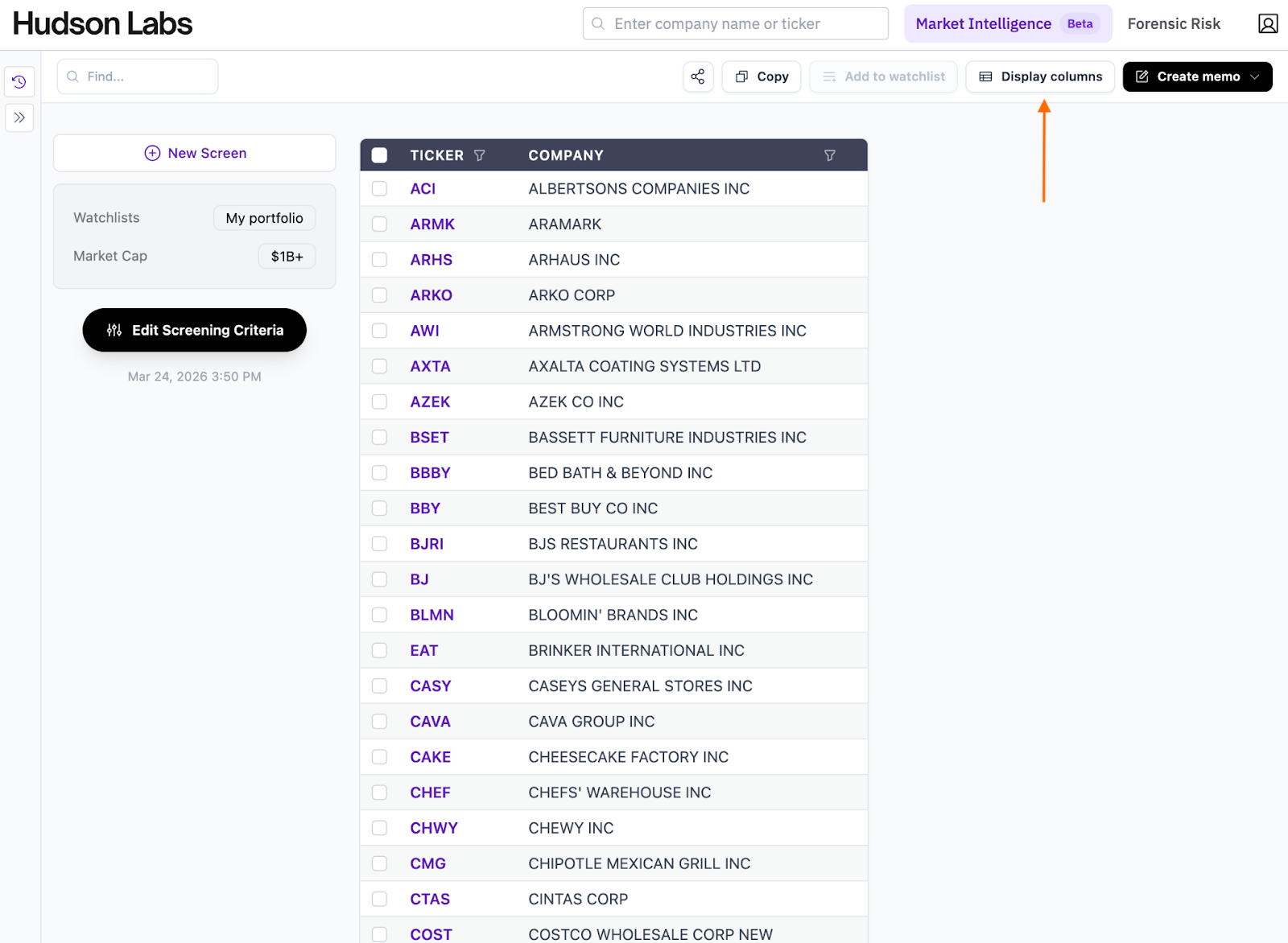1288x943 pixels.
Task: Click the Copy button
Action: [x=761, y=76]
